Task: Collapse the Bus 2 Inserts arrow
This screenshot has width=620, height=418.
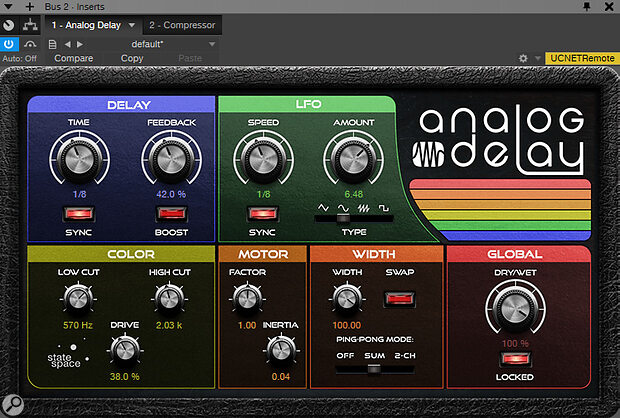Action: pos(8,6)
